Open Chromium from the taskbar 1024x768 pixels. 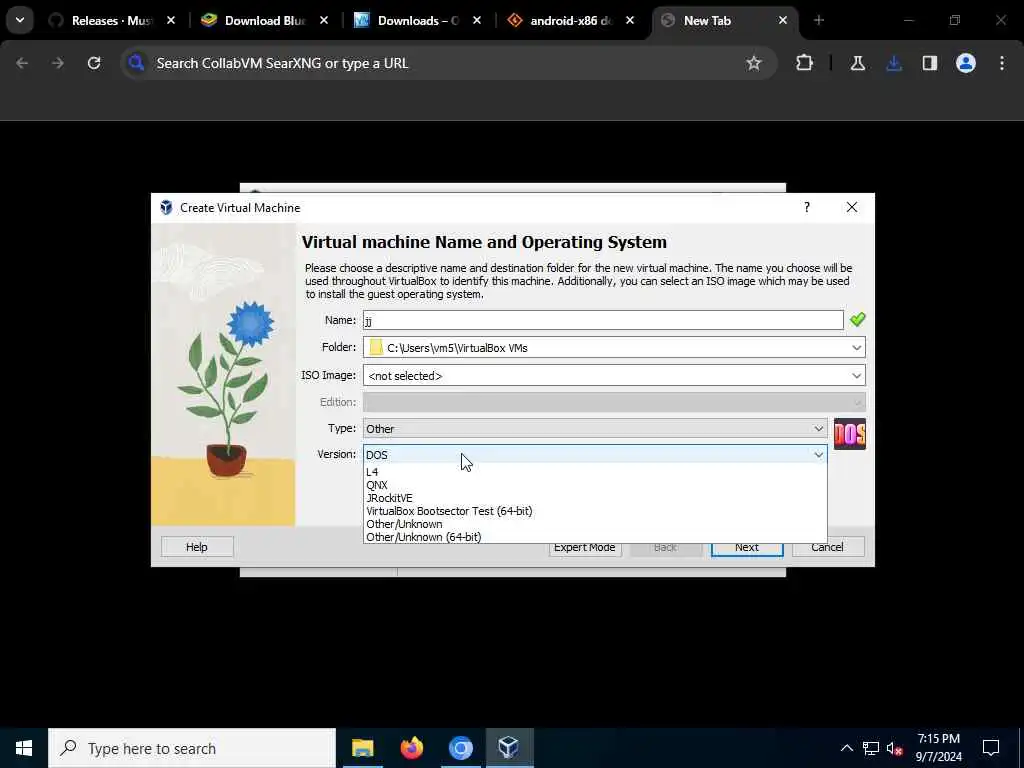tap(460, 748)
